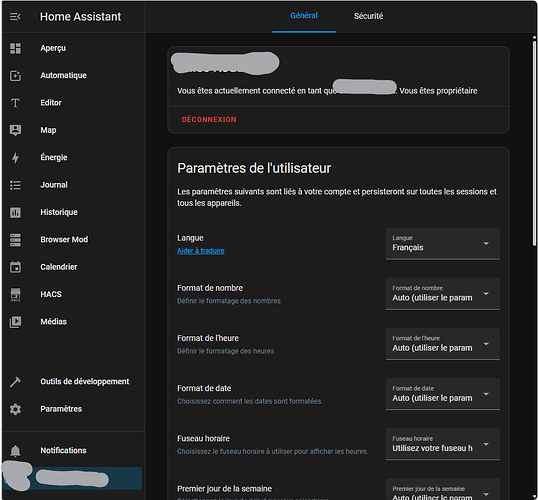Click the DÉCONNEXION button
This screenshot has height=500, width=538.
click(209, 119)
